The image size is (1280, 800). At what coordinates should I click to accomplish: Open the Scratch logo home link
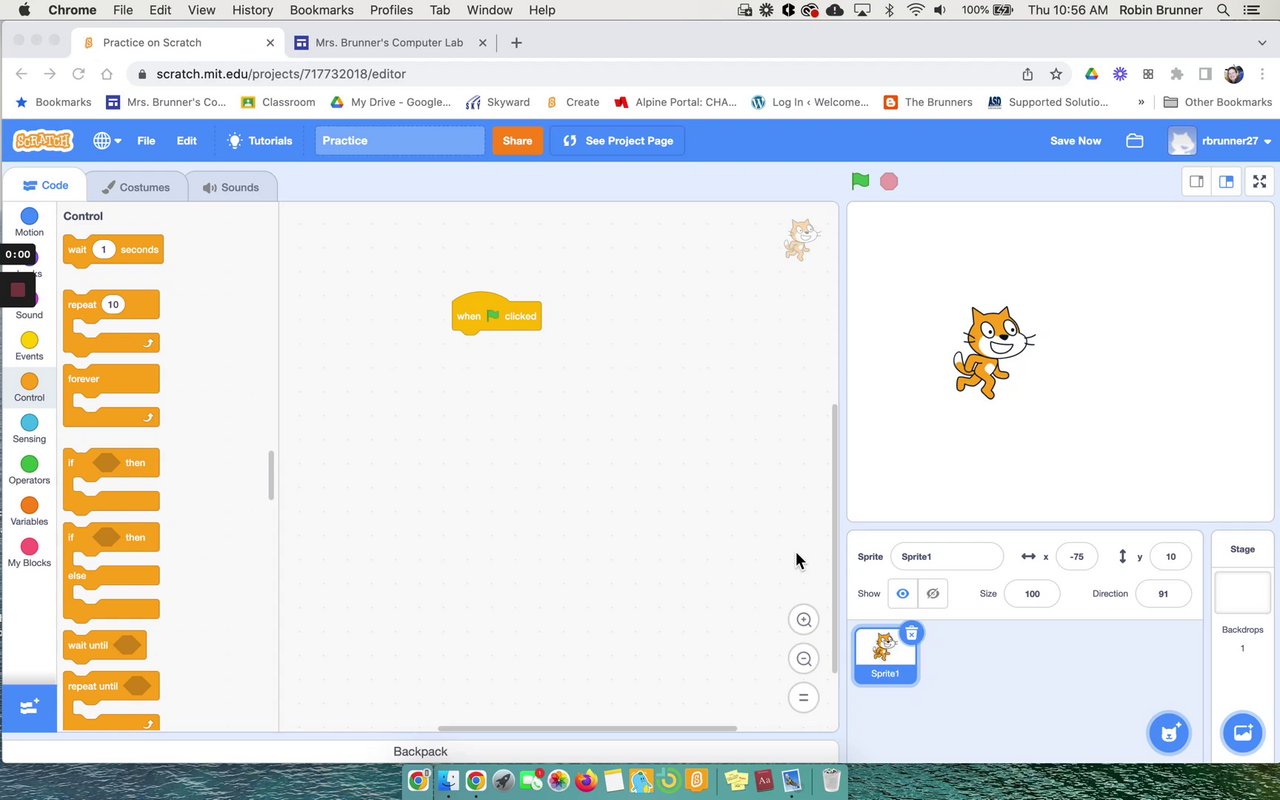[x=43, y=141]
